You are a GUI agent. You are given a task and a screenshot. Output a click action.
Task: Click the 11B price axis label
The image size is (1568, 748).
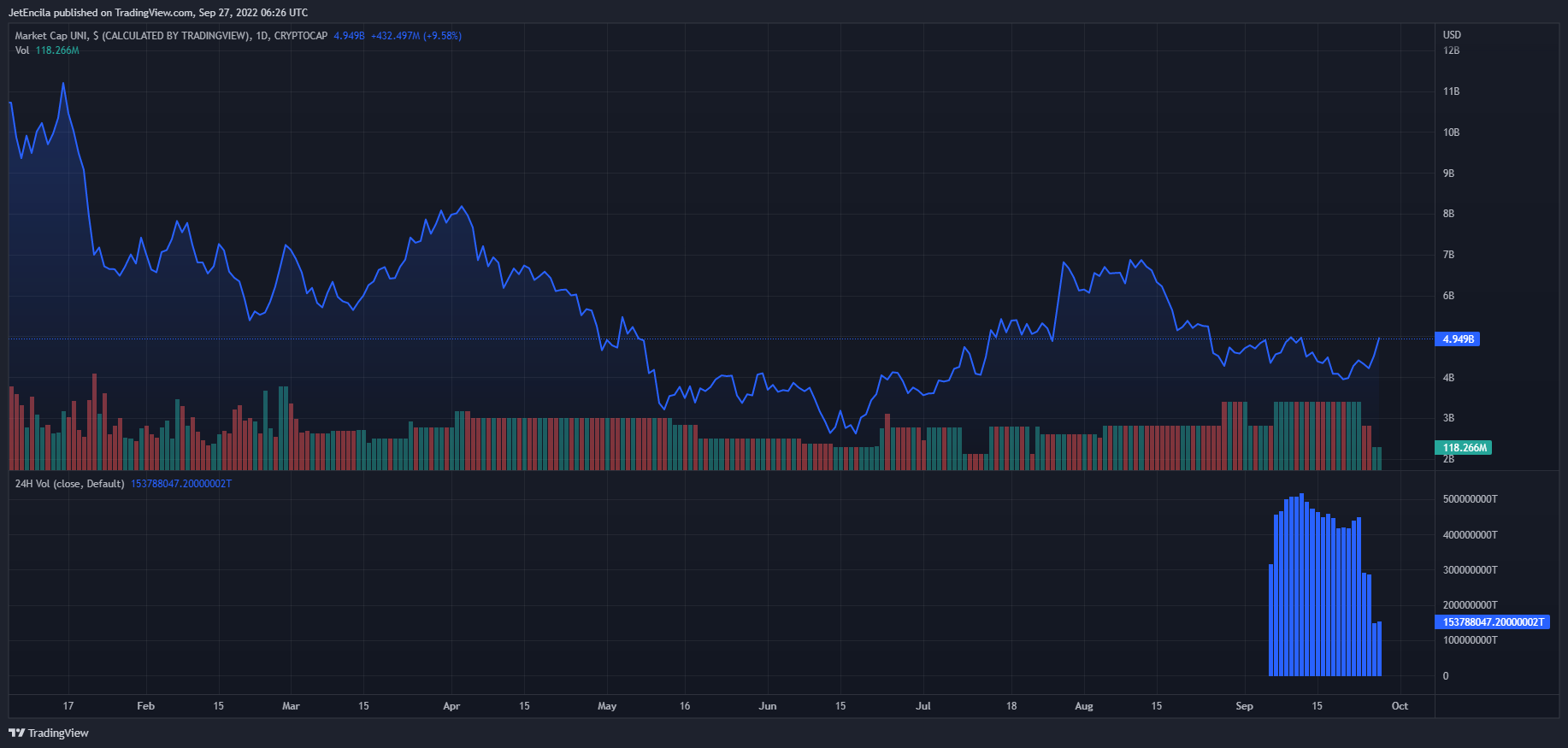(1451, 91)
